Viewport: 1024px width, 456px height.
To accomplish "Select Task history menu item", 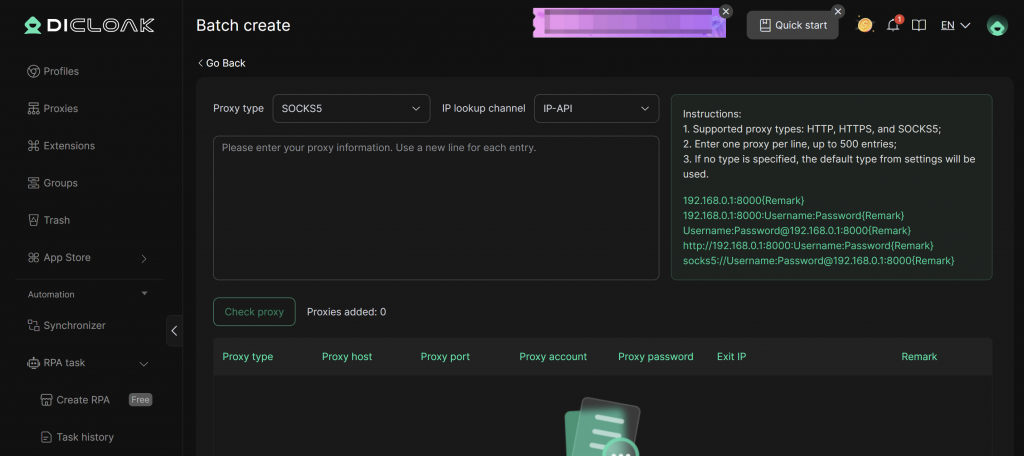I will click(x=84, y=437).
